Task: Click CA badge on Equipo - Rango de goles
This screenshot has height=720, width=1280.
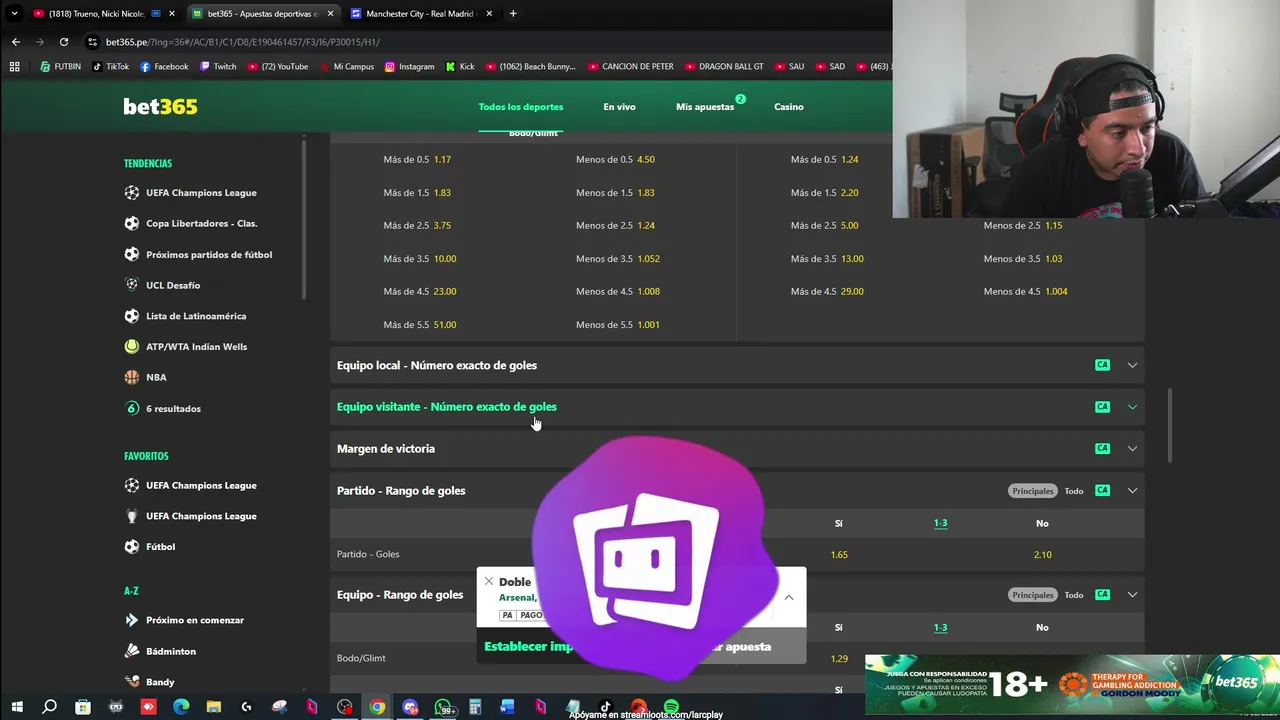Action: point(1102,595)
